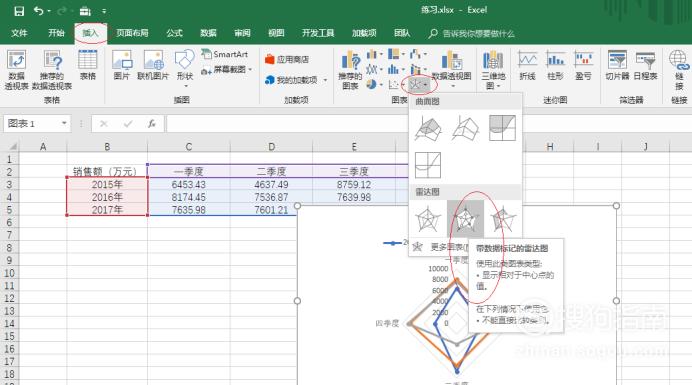Click the 告诉我你想要做什么 search box

[x=471, y=34]
